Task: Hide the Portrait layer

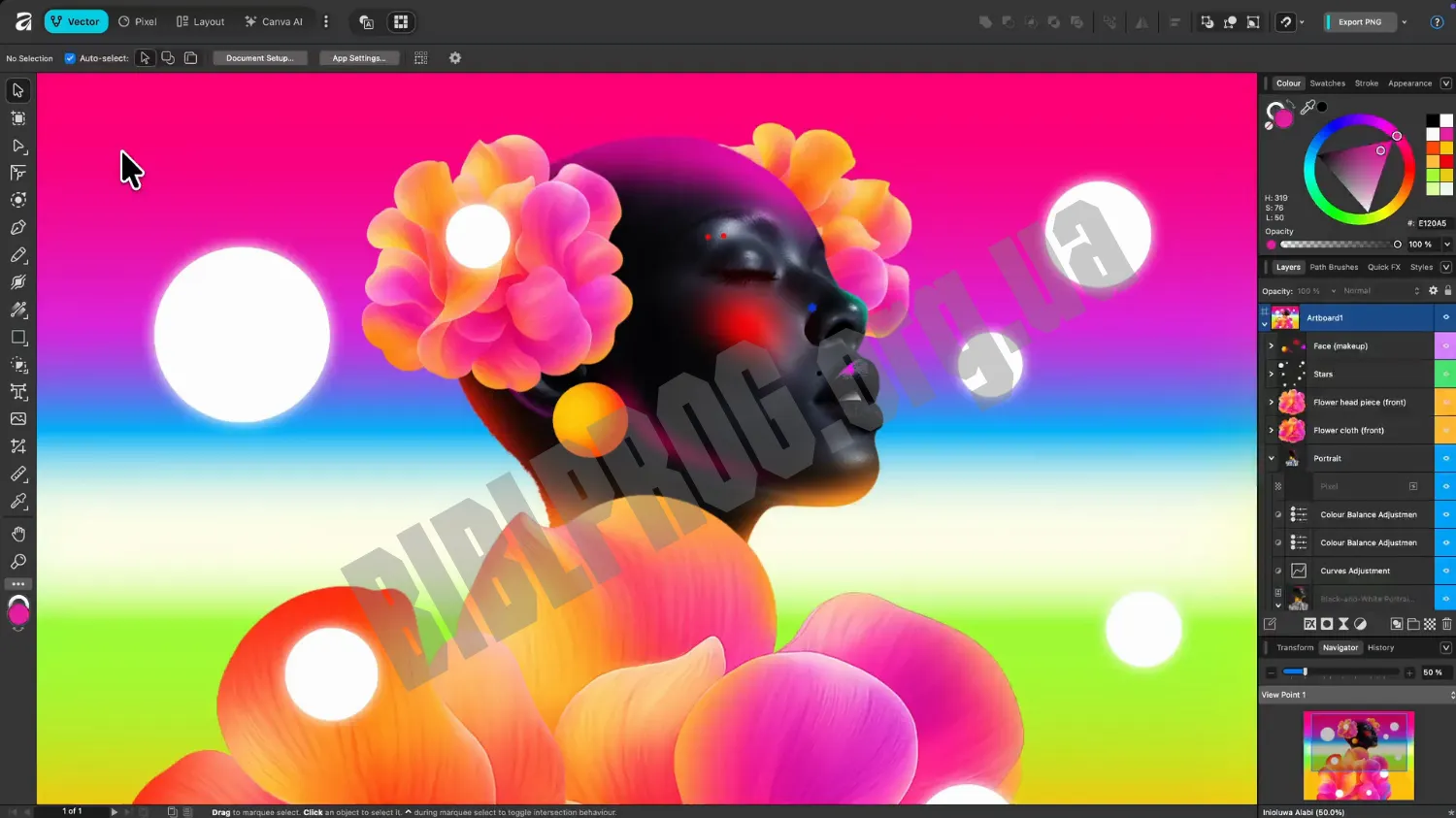Action: point(1445,458)
